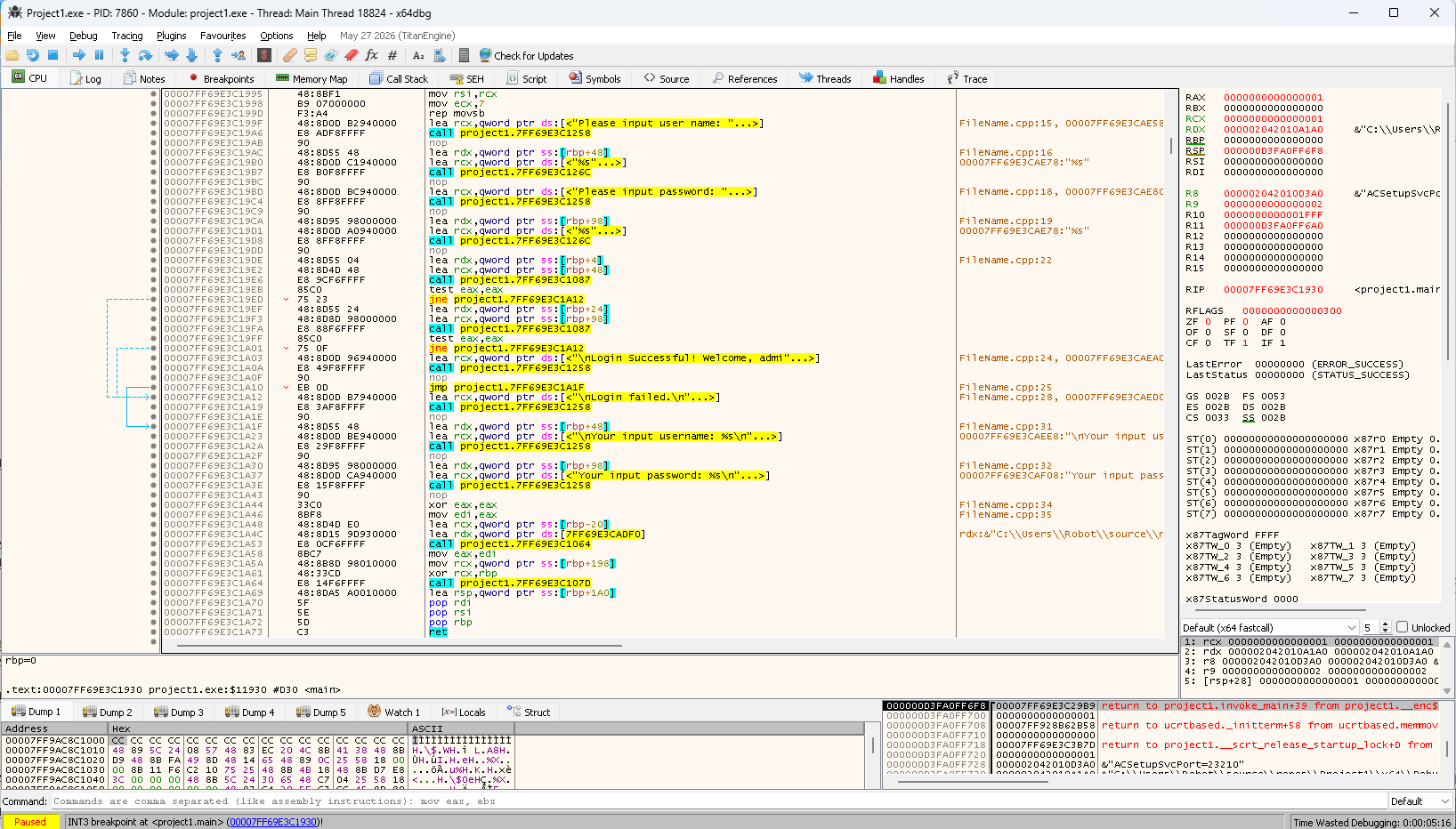Open the patches bandage icon
Screen dimensions: 1456x829
(290, 55)
